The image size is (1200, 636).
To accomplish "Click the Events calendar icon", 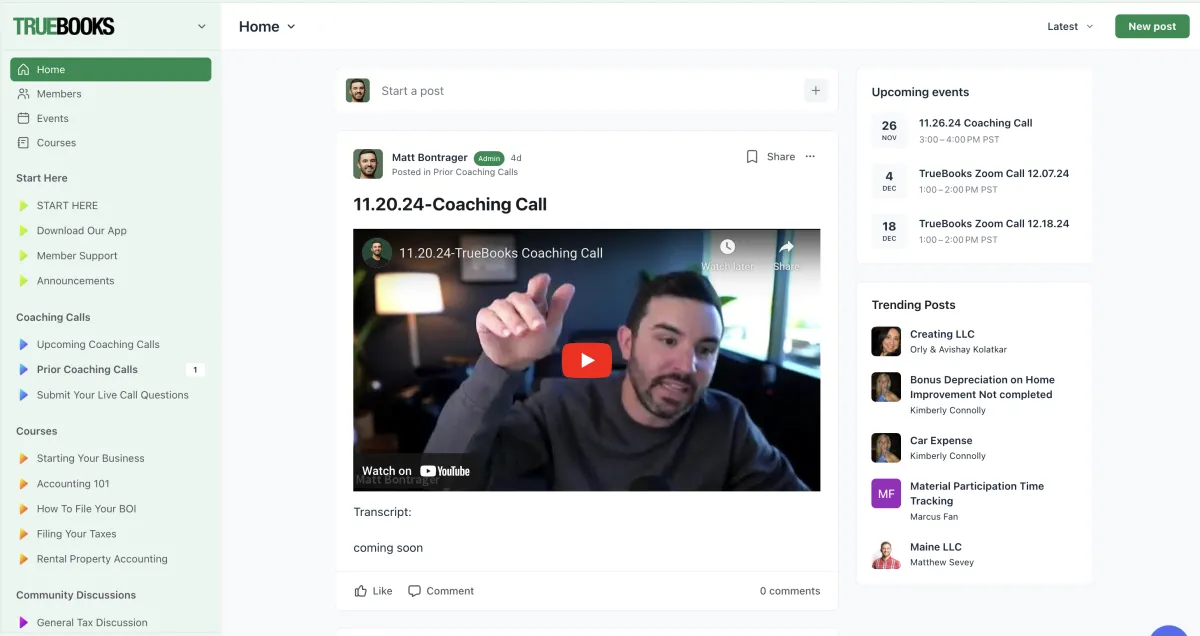I will pyautogui.click(x=24, y=118).
